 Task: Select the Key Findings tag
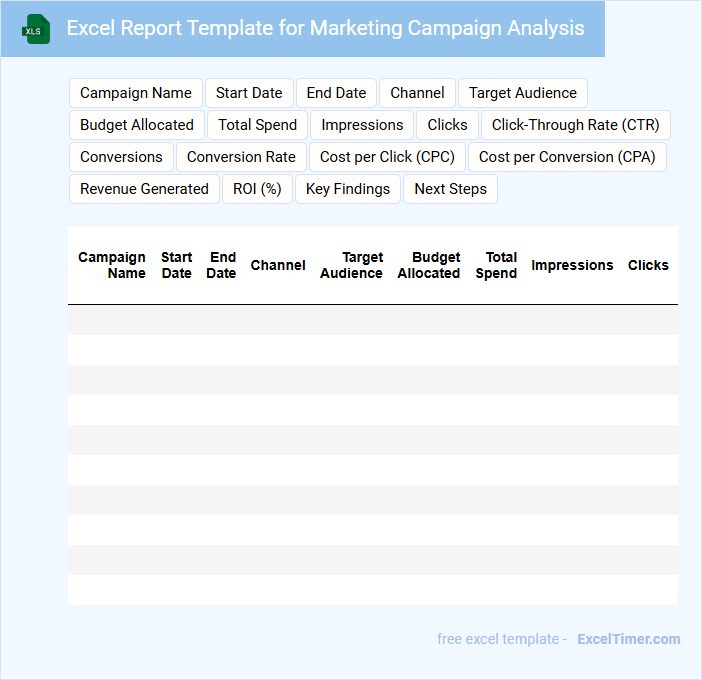click(348, 189)
